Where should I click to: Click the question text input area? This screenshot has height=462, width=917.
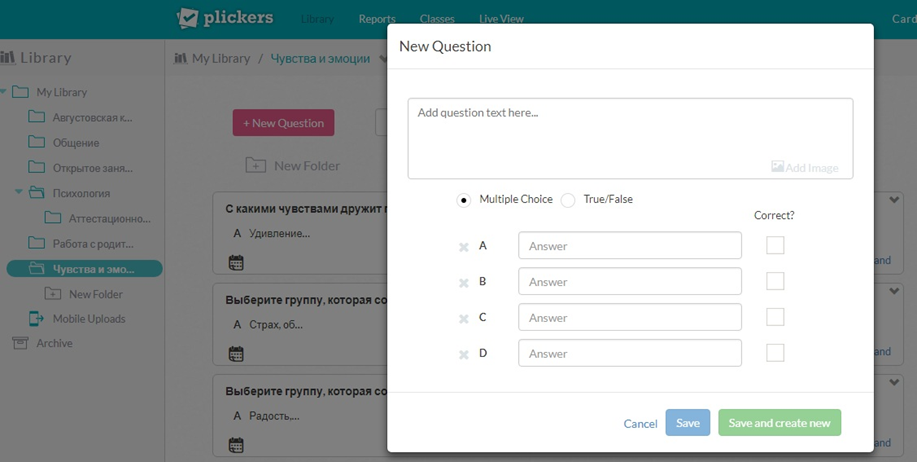pyautogui.click(x=630, y=130)
